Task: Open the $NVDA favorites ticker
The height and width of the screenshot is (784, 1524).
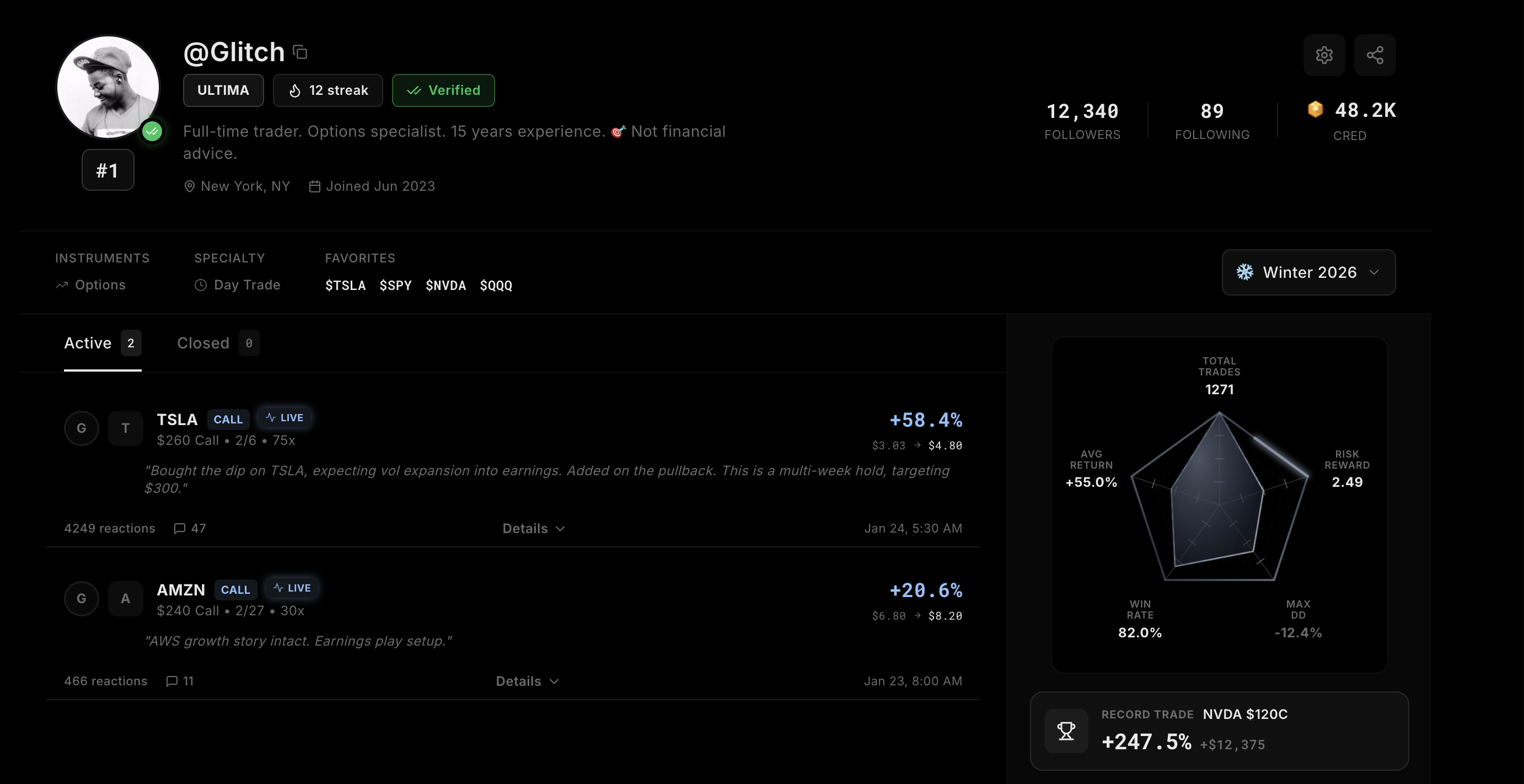Action: 446,285
